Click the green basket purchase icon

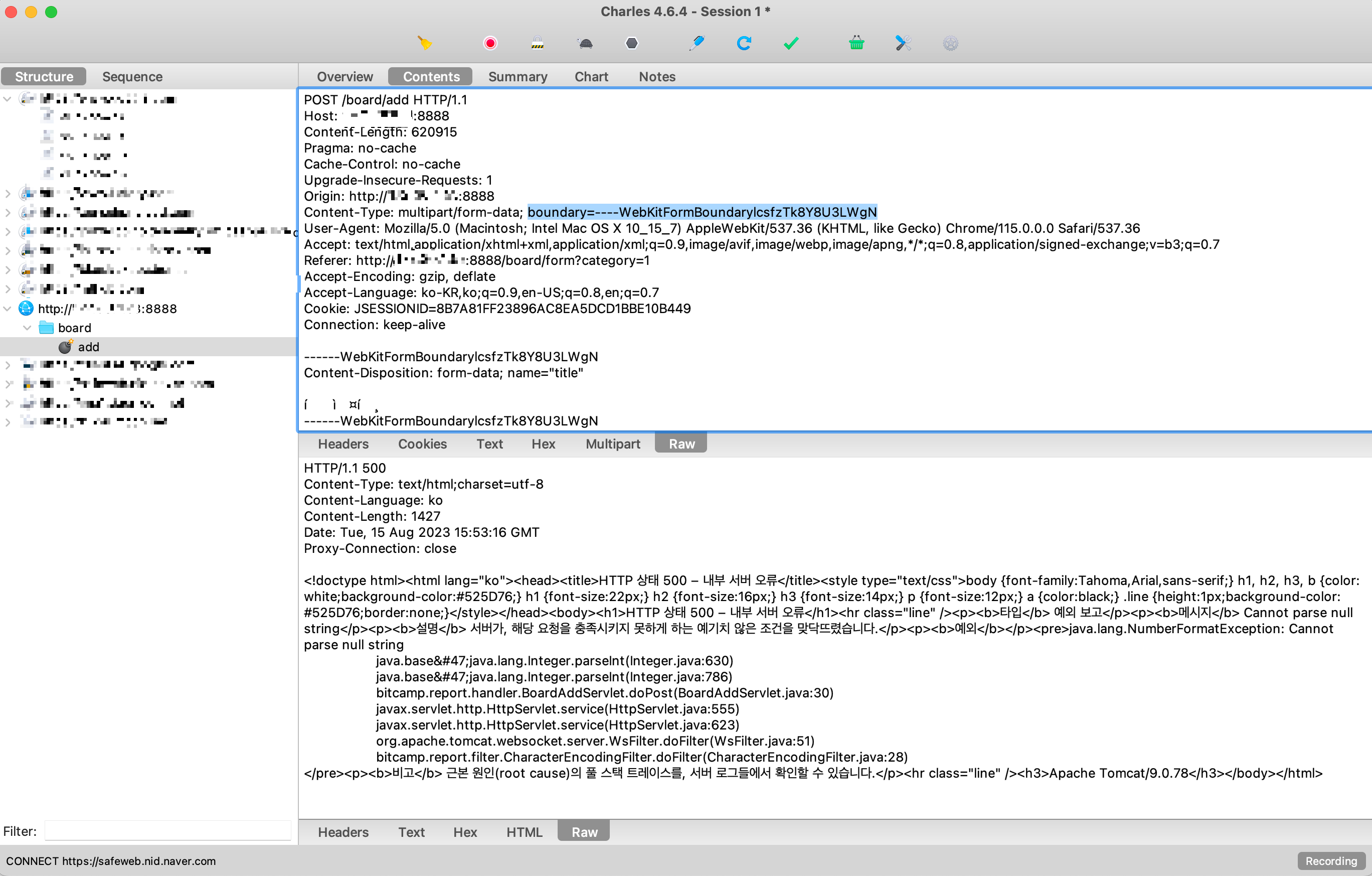(856, 43)
